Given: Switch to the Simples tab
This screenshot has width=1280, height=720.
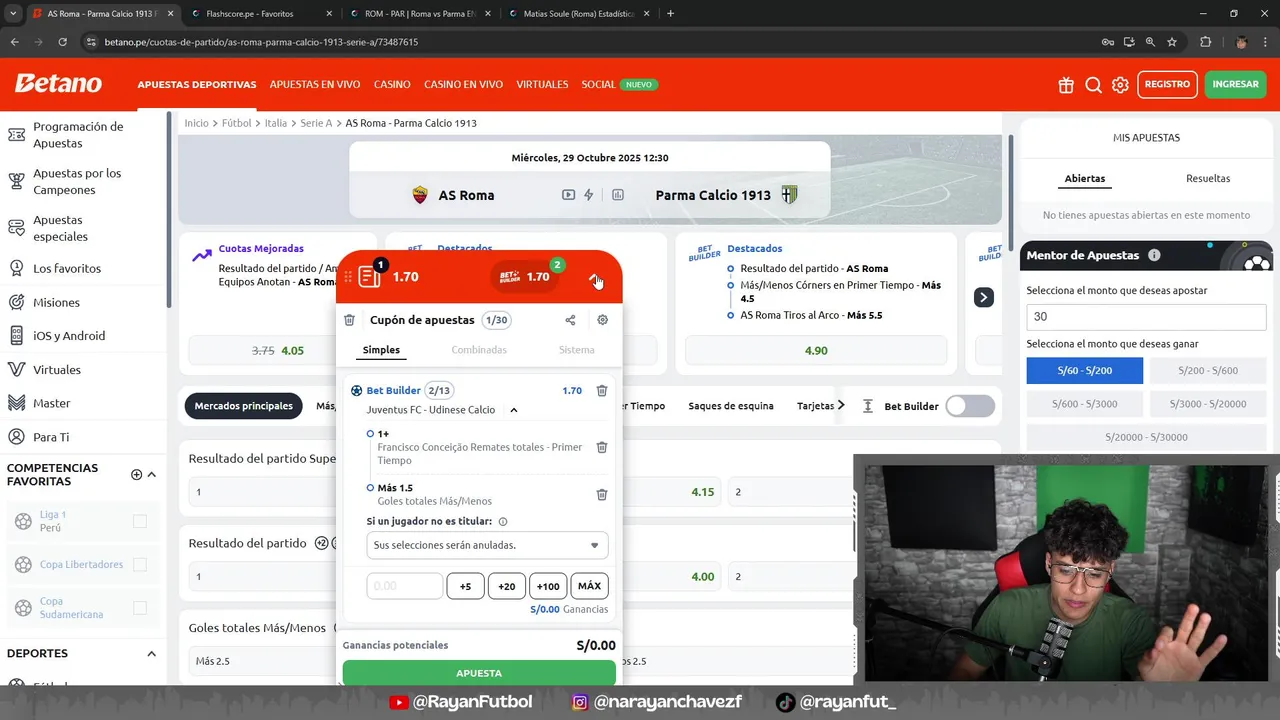Looking at the screenshot, I should 381,350.
